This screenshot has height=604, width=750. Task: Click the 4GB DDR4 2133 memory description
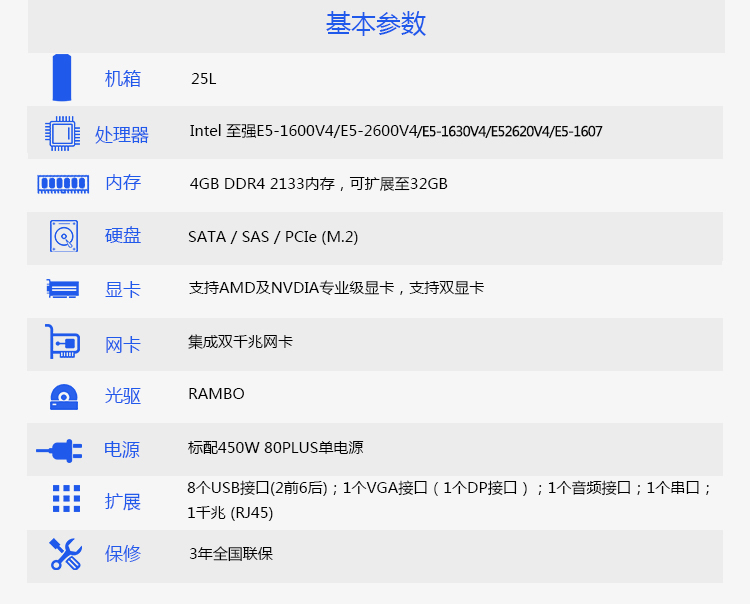tap(318, 184)
